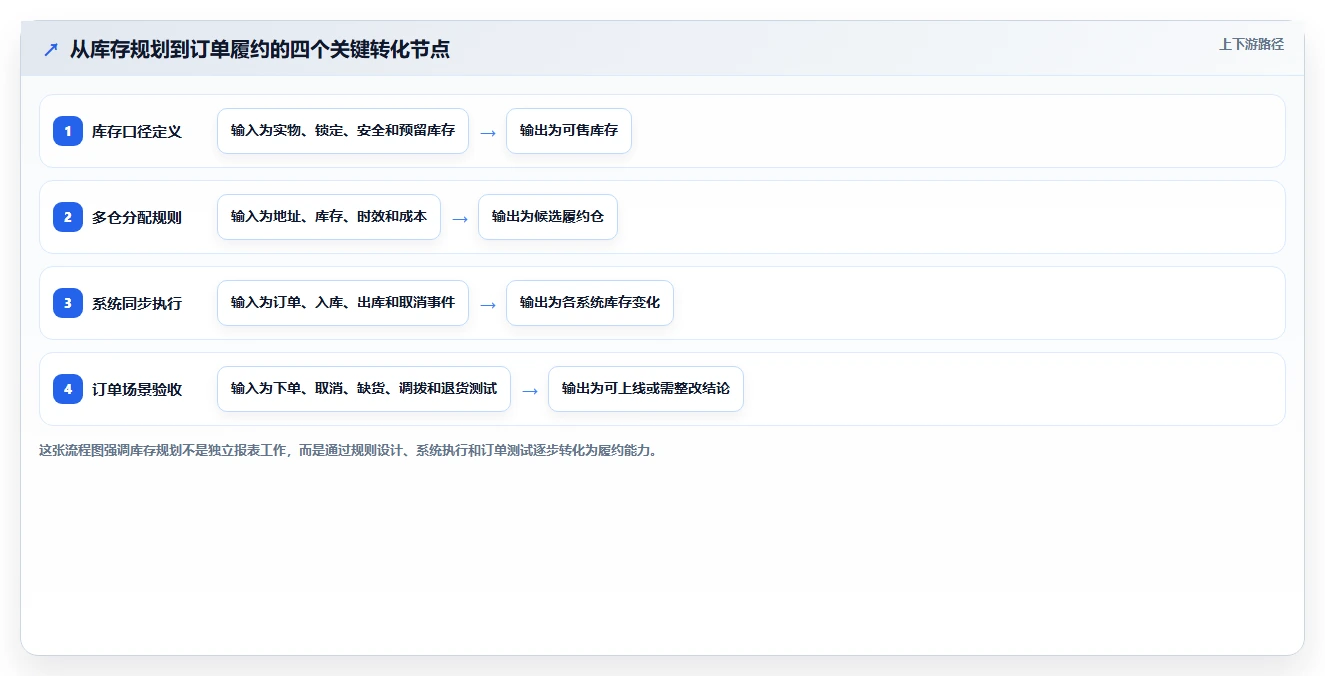Click the box 输入为订单、入库、出库和取消事件
1325x676 pixels.
point(343,303)
